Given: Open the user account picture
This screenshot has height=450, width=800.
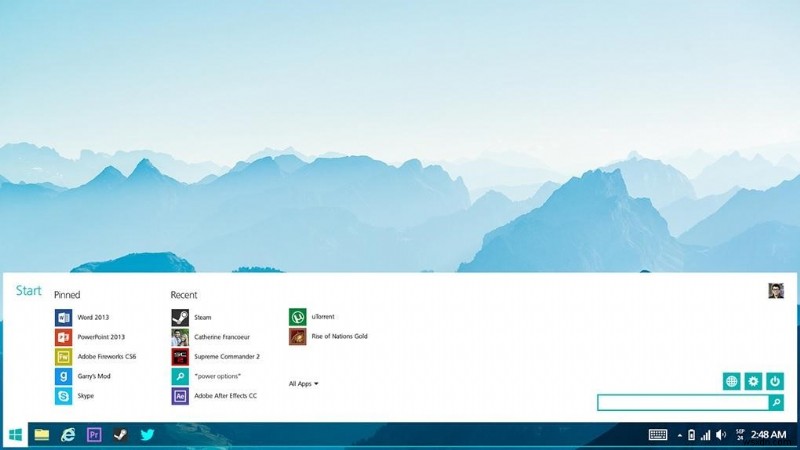Looking at the screenshot, I should [x=776, y=291].
